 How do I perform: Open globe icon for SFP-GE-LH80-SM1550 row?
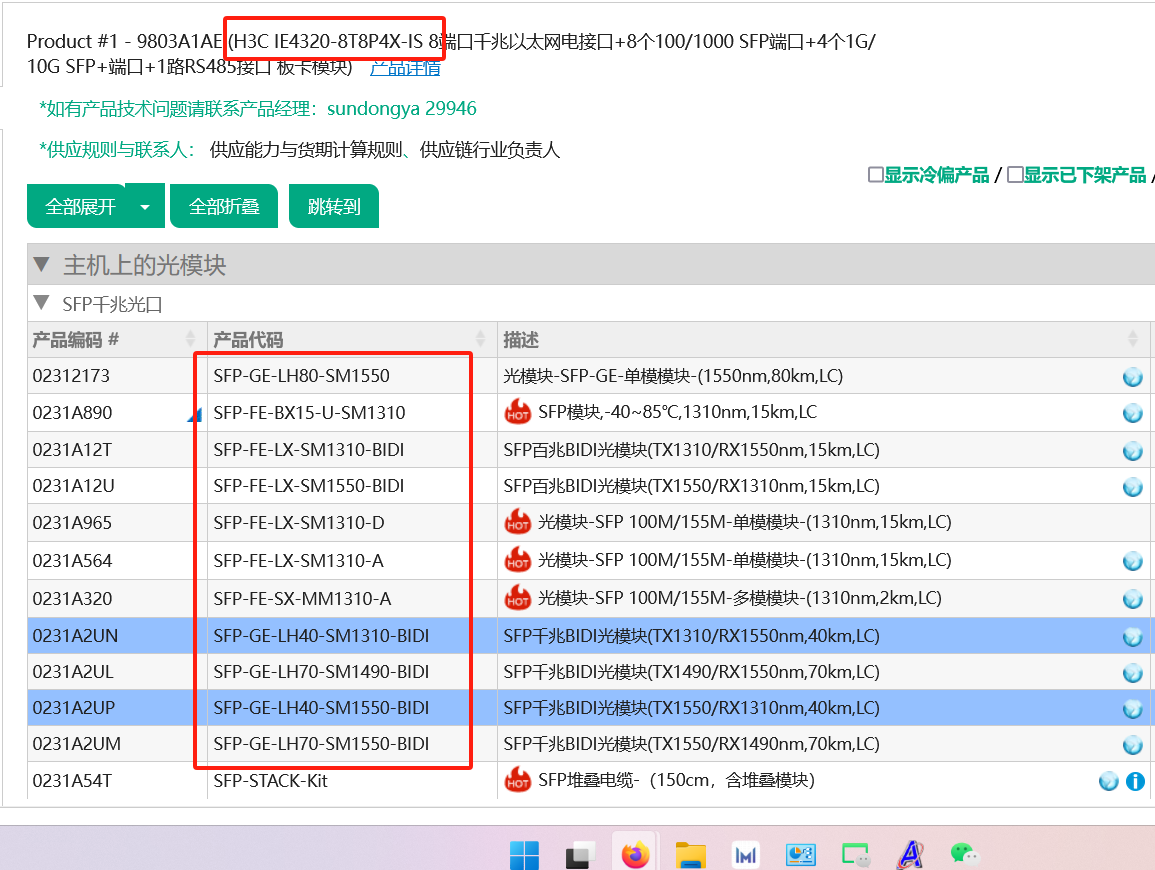1132,377
